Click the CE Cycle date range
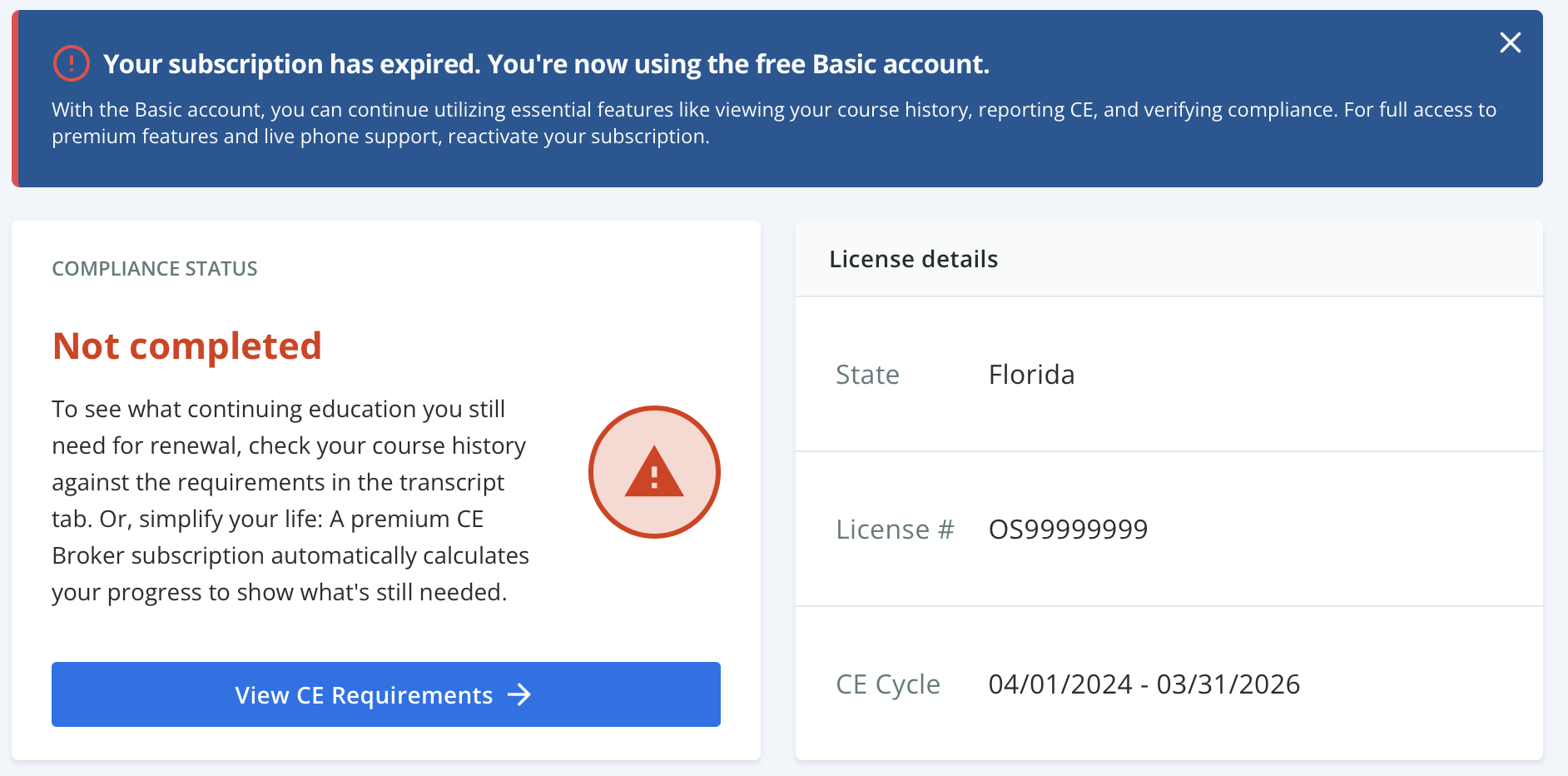The image size is (1568, 776). (1144, 684)
